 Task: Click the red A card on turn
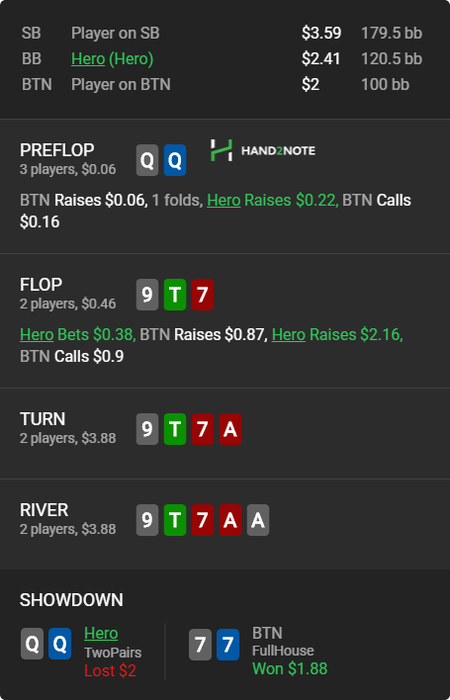[230, 429]
